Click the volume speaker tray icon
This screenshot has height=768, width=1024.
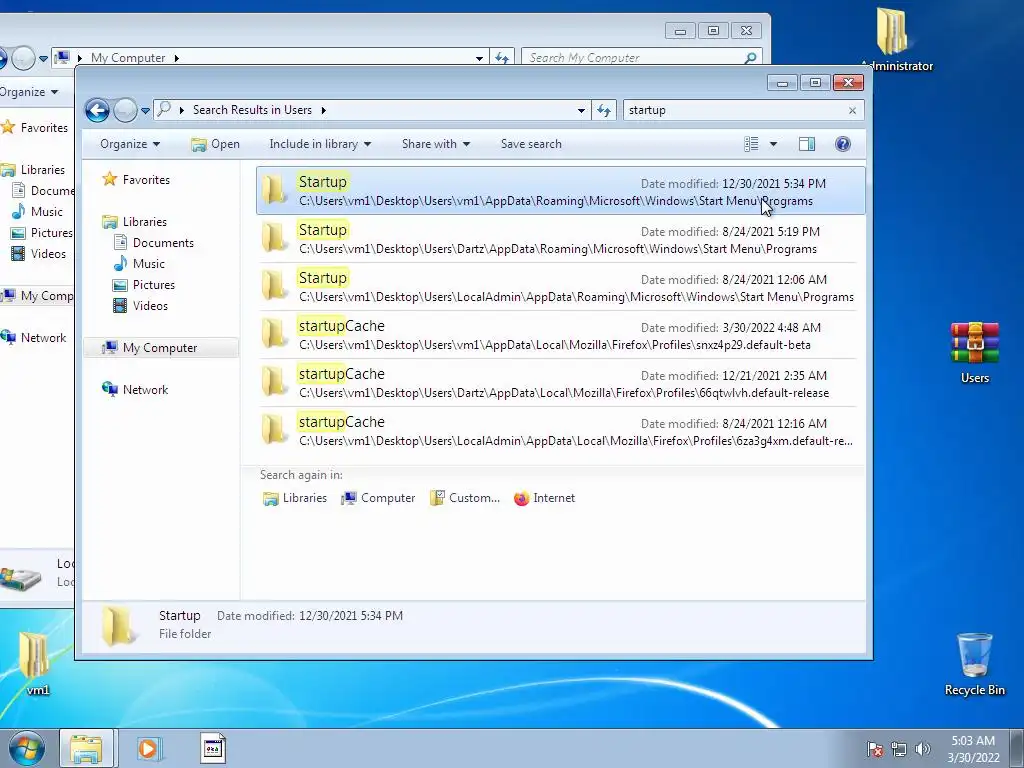click(923, 749)
